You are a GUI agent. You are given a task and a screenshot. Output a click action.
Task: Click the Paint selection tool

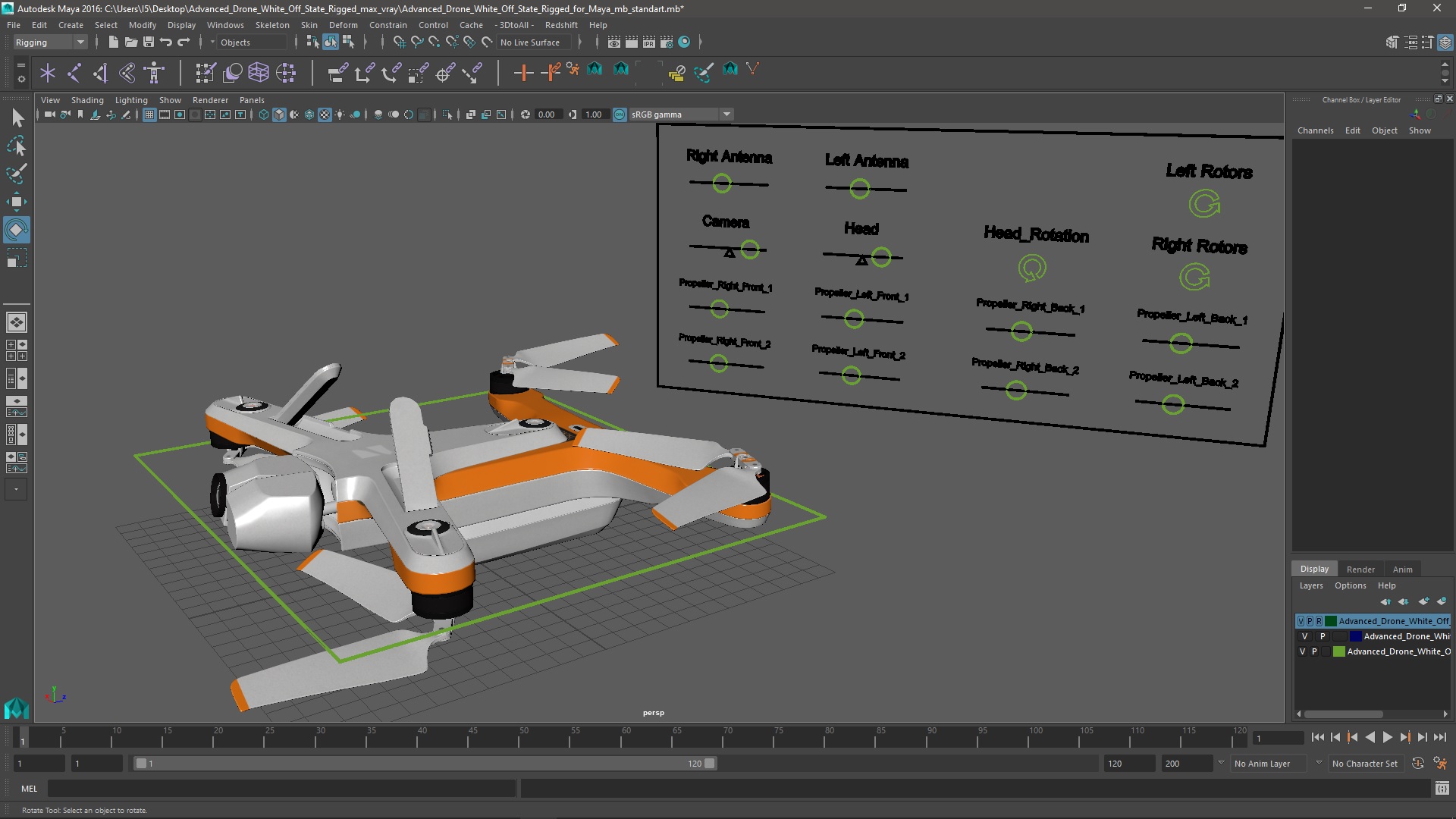[x=16, y=174]
